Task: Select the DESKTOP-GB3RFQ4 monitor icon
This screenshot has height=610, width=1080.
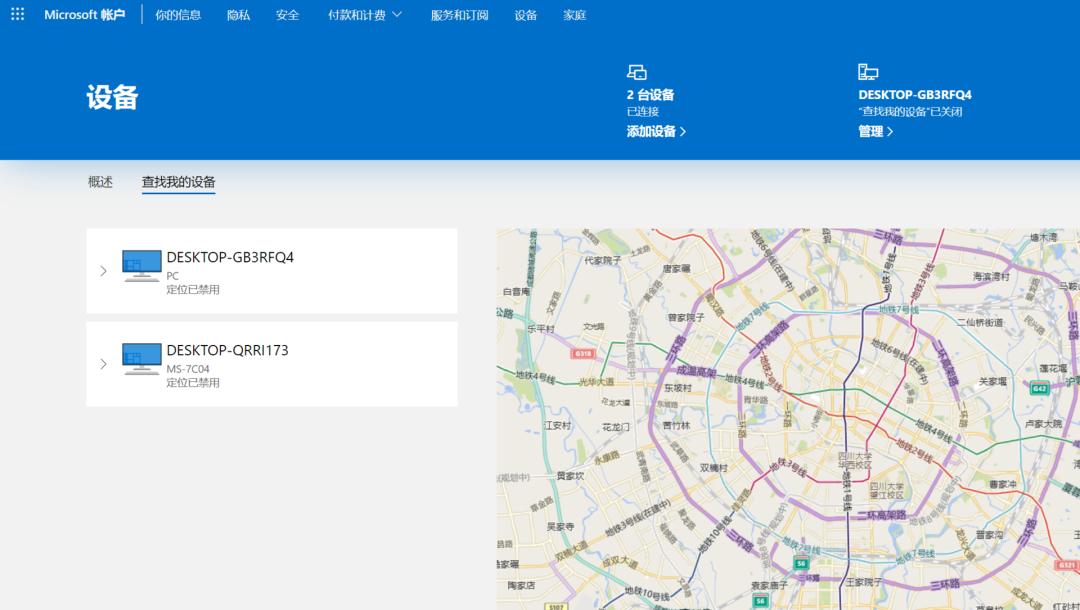Action: coord(141,264)
